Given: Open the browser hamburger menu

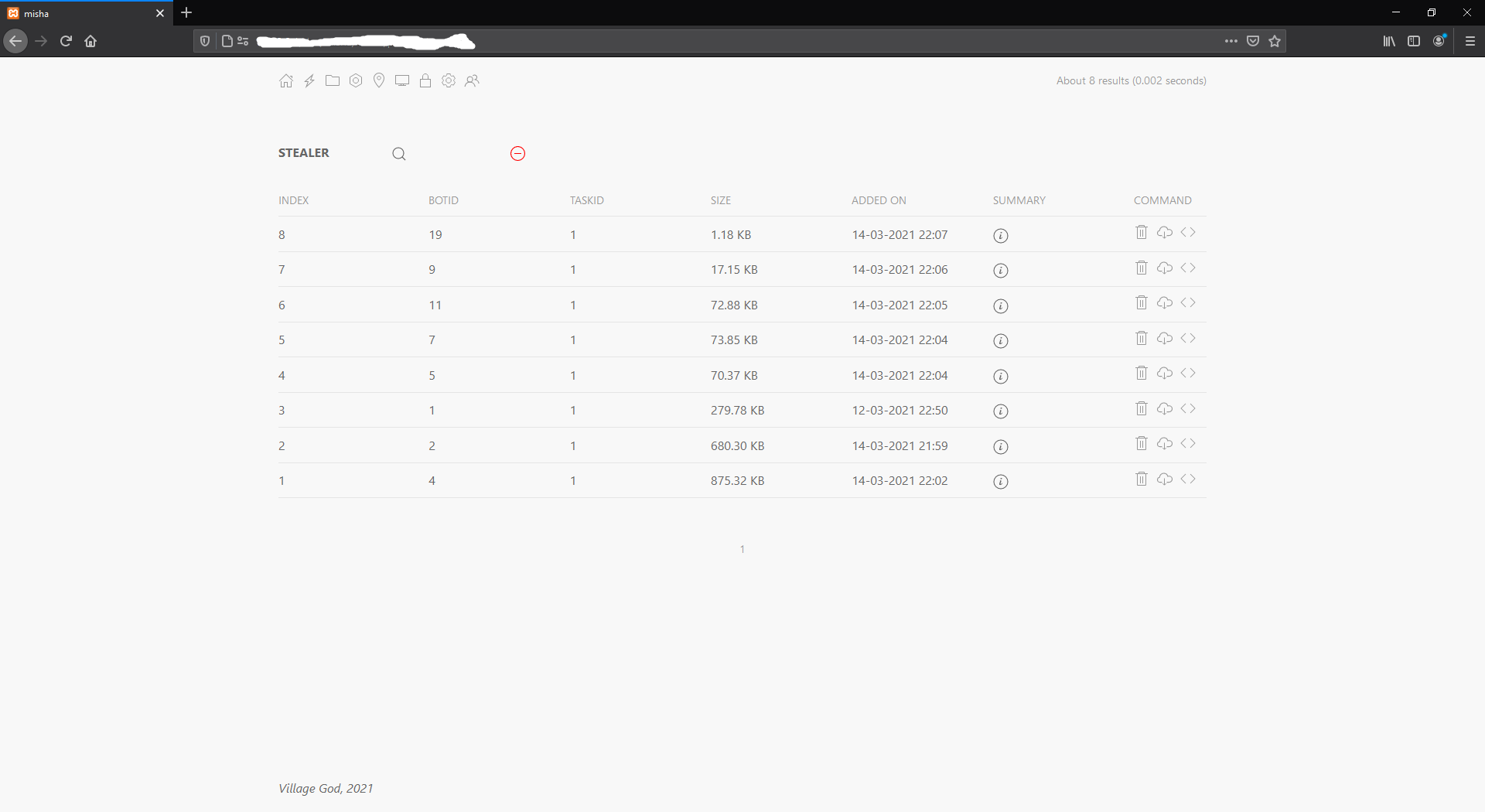Looking at the screenshot, I should pyautogui.click(x=1470, y=41).
